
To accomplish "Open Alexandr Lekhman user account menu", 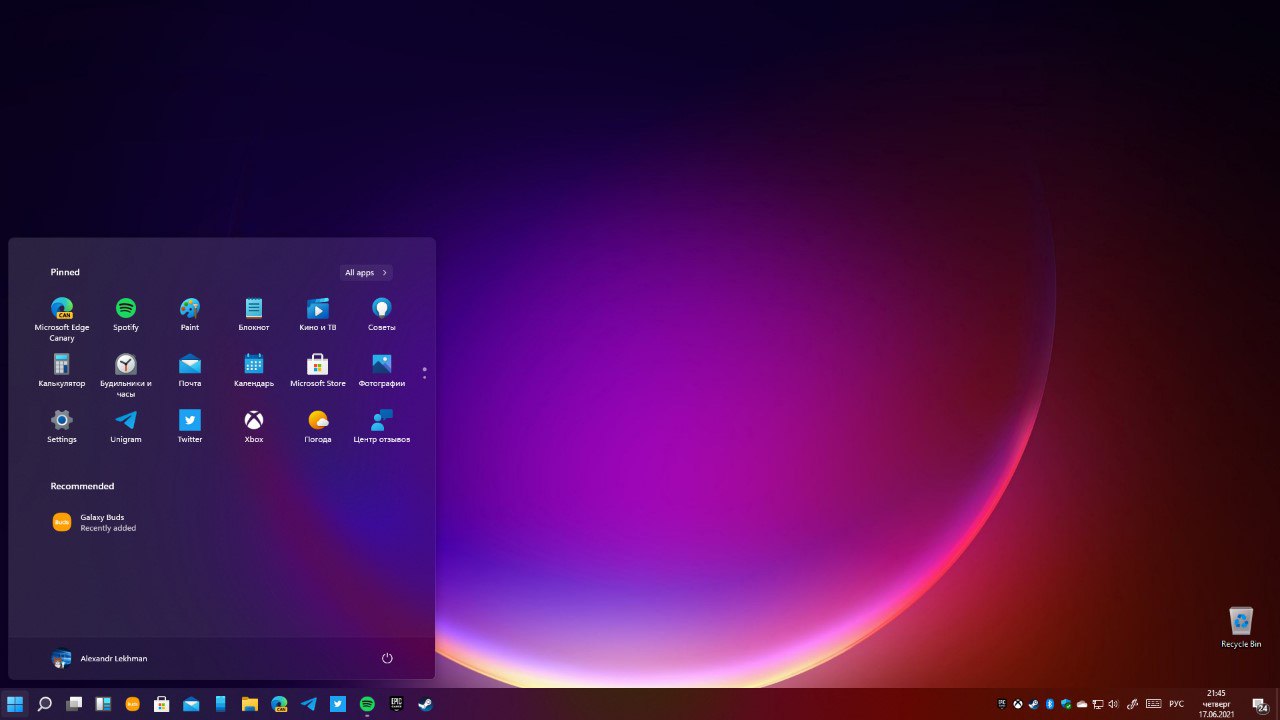I will tap(100, 658).
